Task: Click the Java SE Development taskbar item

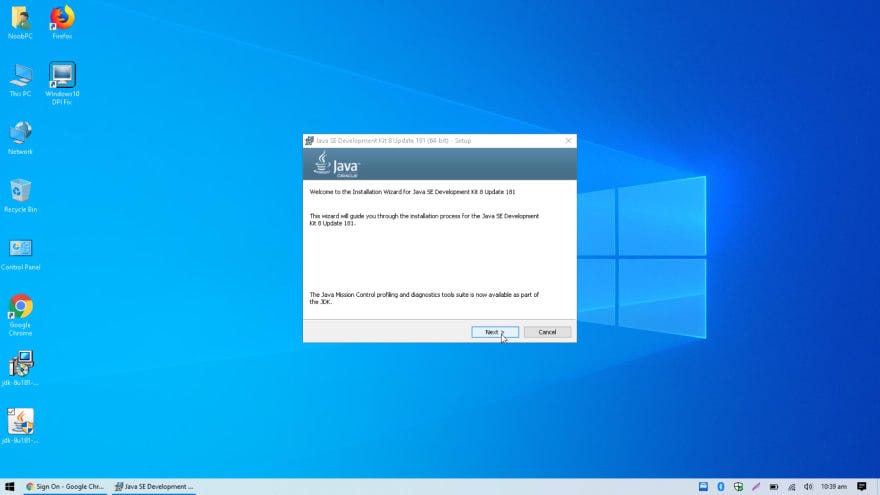Action: tap(154, 487)
